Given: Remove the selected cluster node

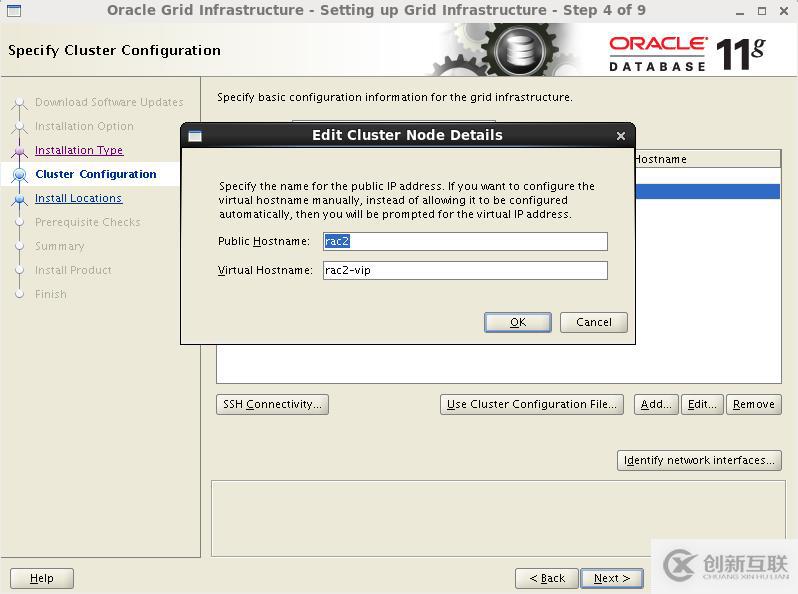Looking at the screenshot, I should point(754,404).
